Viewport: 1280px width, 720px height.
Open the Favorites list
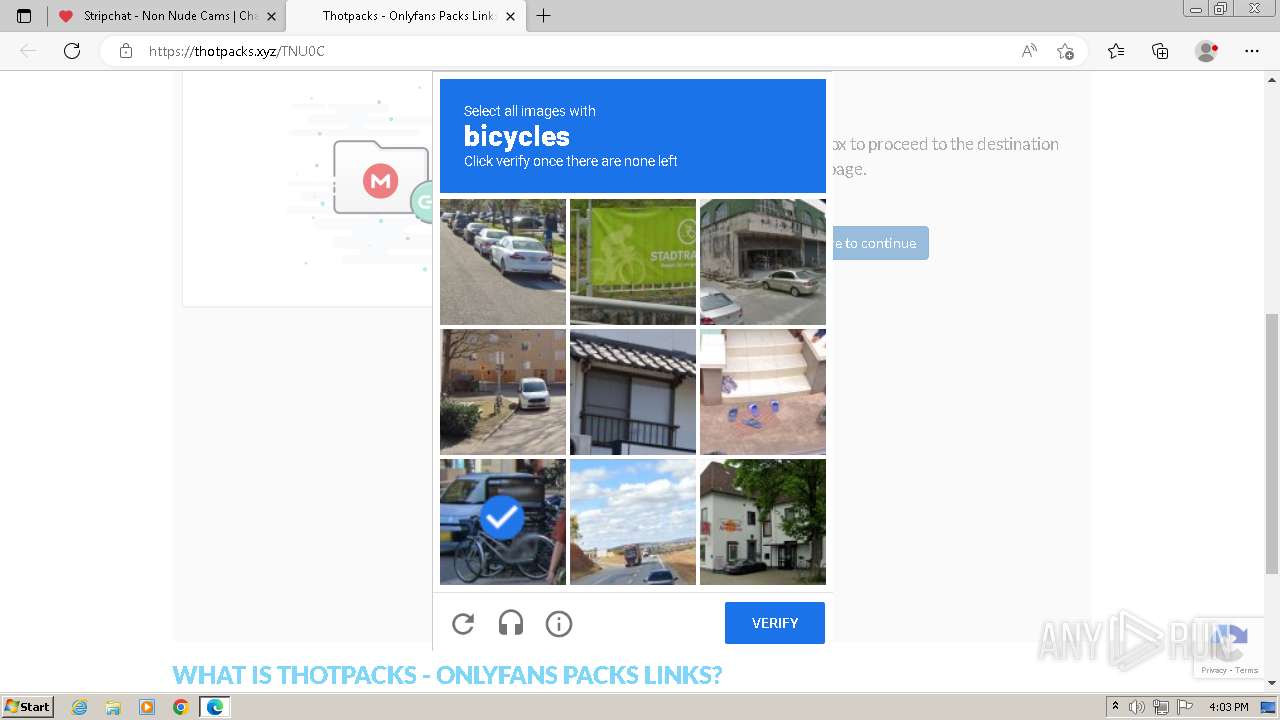(x=1116, y=51)
